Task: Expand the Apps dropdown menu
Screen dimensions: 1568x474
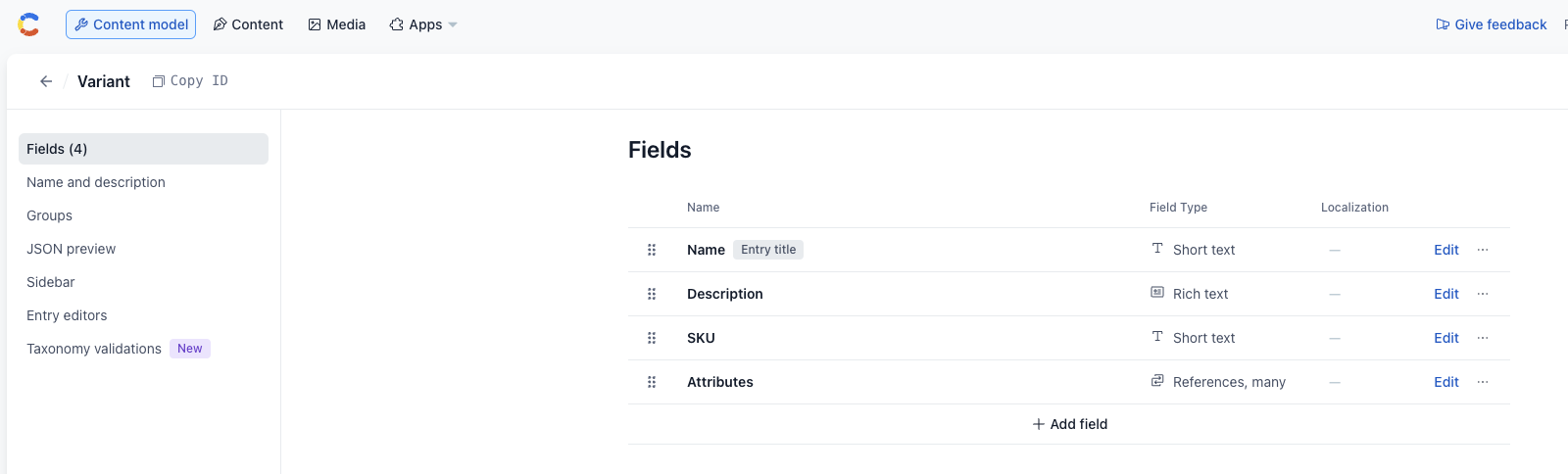Action: click(x=423, y=24)
